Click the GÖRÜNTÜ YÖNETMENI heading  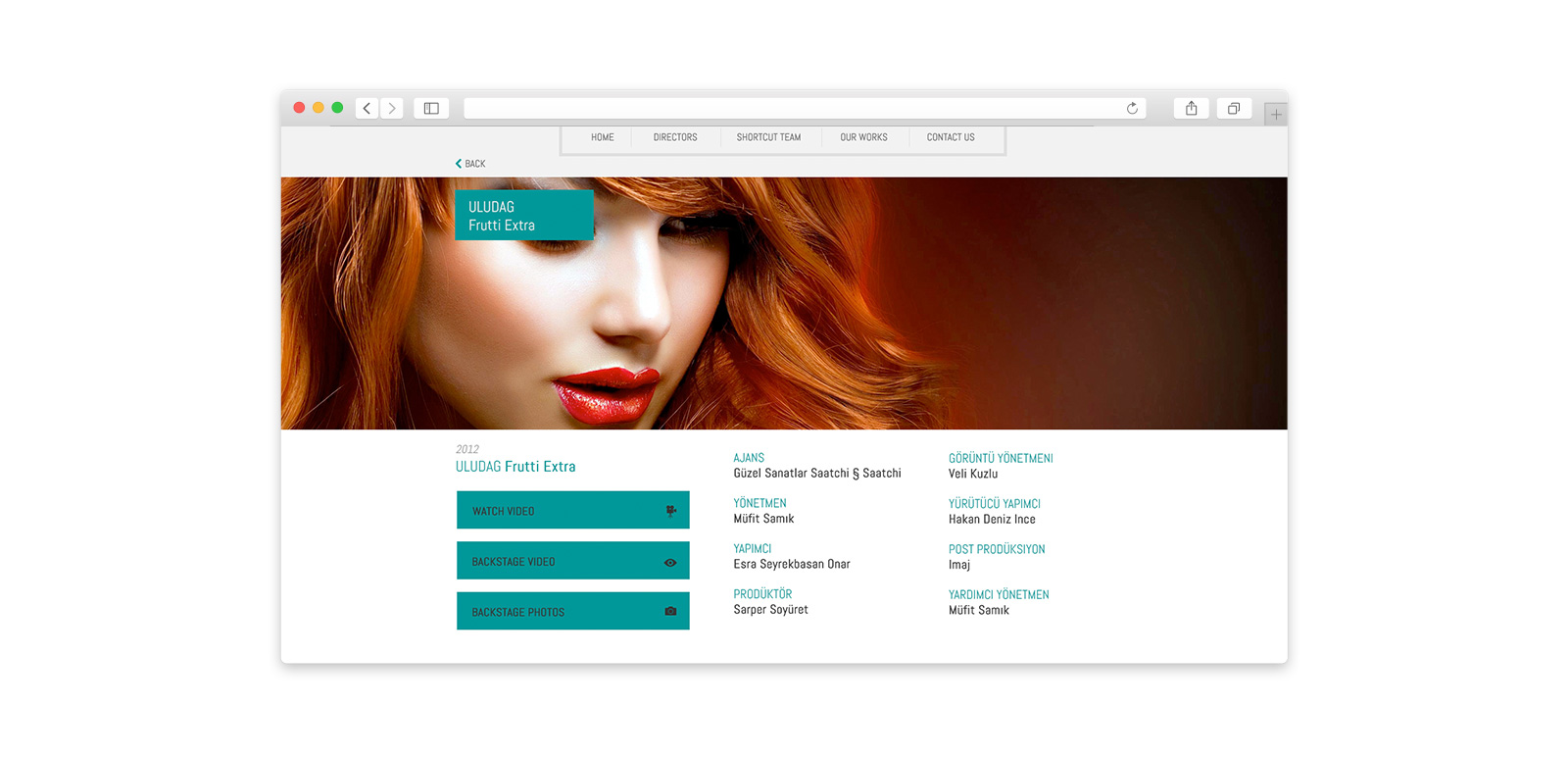tap(1001, 458)
